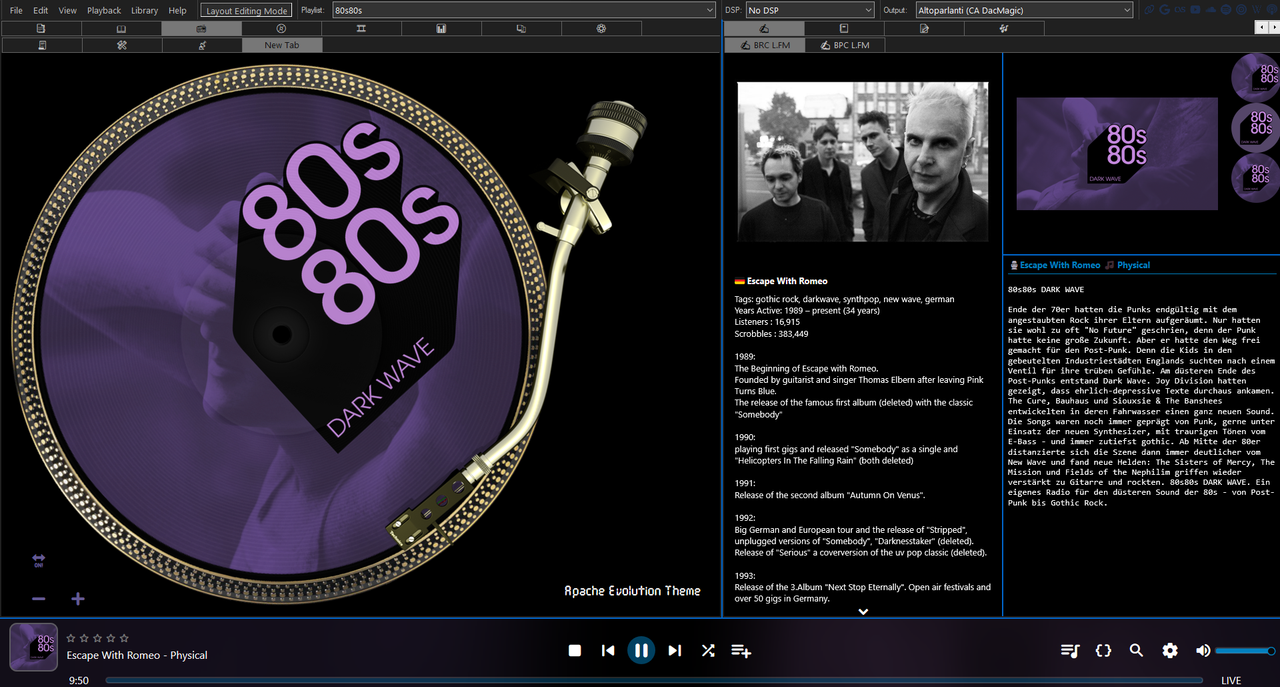Click the add-to-playlist icon

[x=741, y=650]
